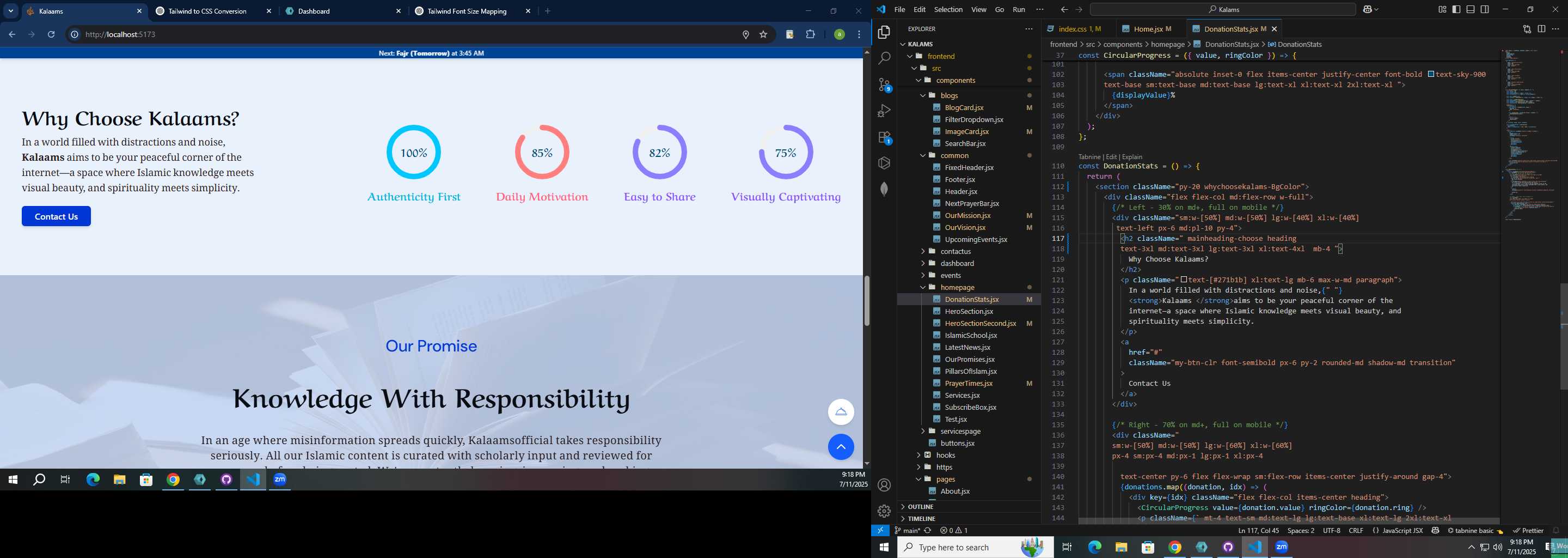Click the Contact Us button on webpage
The width and height of the screenshot is (1568, 558).
[x=56, y=216]
